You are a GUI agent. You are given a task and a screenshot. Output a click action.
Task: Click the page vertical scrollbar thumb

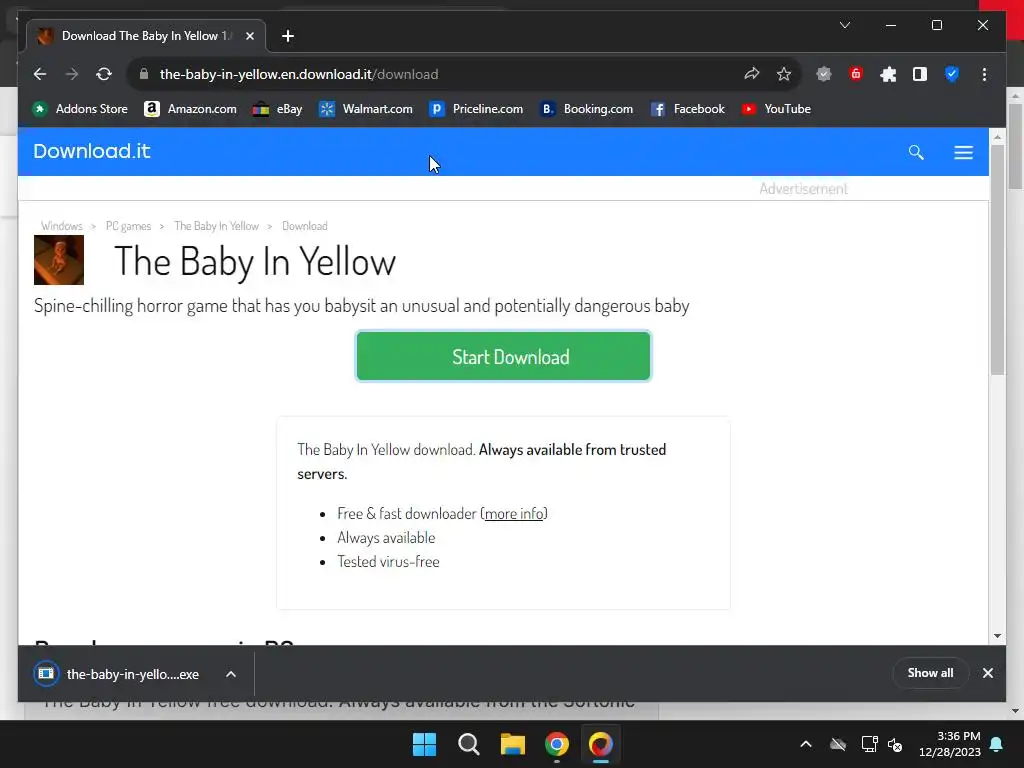point(997,260)
